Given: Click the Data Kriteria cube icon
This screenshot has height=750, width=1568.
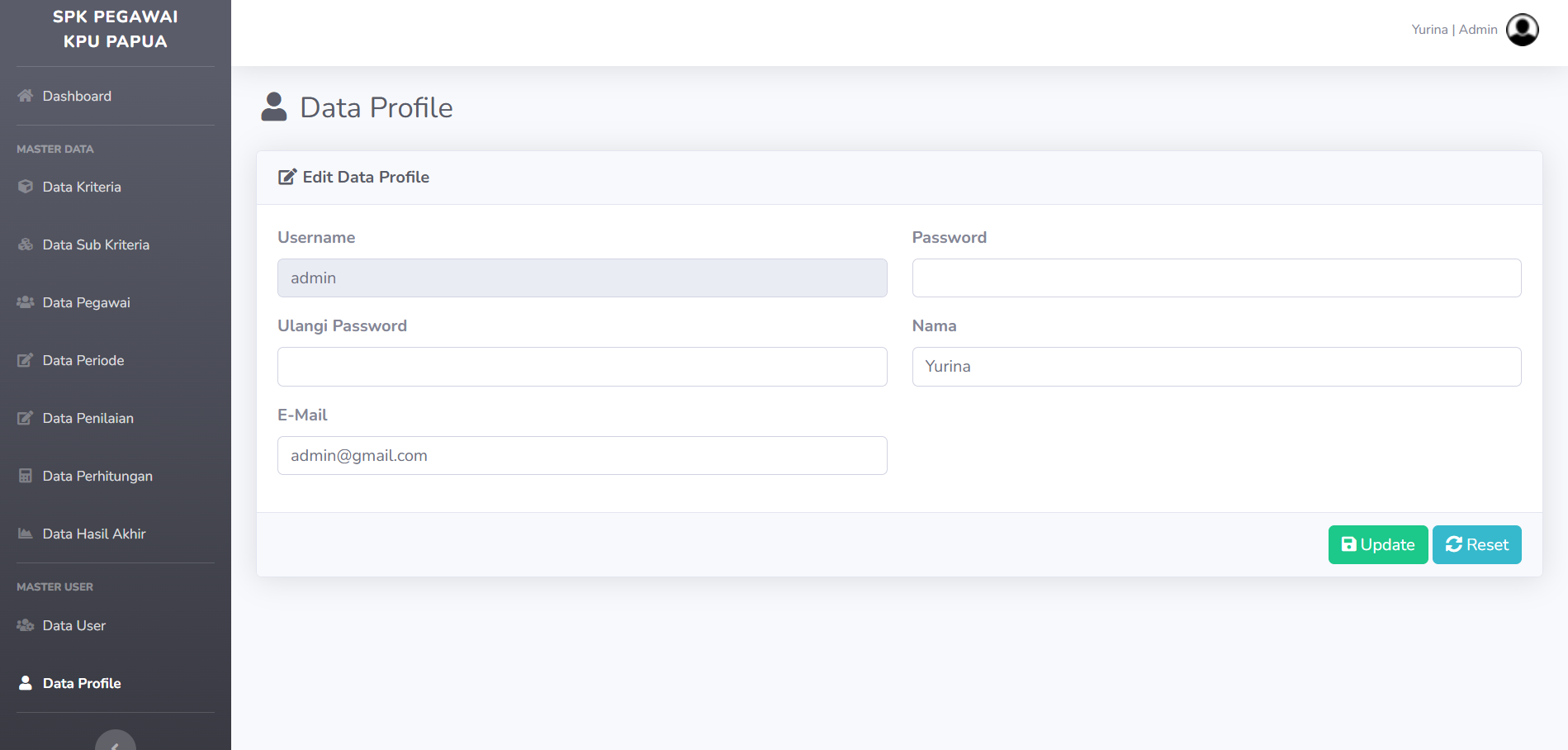Looking at the screenshot, I should pyautogui.click(x=26, y=187).
